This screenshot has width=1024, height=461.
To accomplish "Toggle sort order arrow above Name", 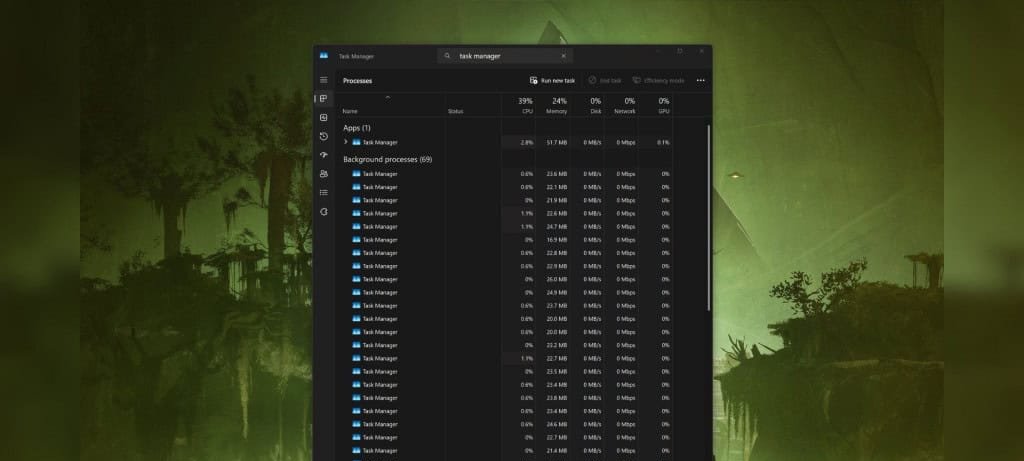I will tap(387, 98).
